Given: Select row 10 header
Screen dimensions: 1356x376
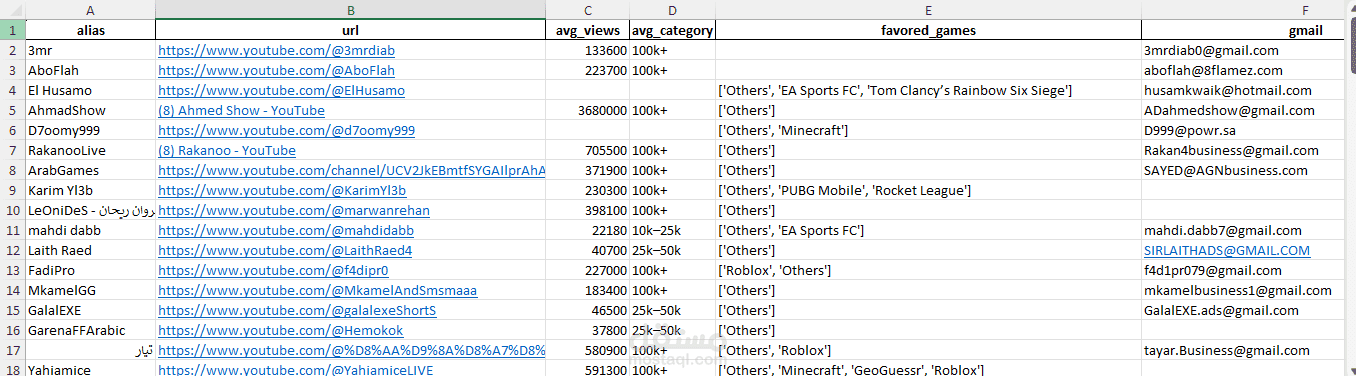Looking at the screenshot, I should point(12,211).
